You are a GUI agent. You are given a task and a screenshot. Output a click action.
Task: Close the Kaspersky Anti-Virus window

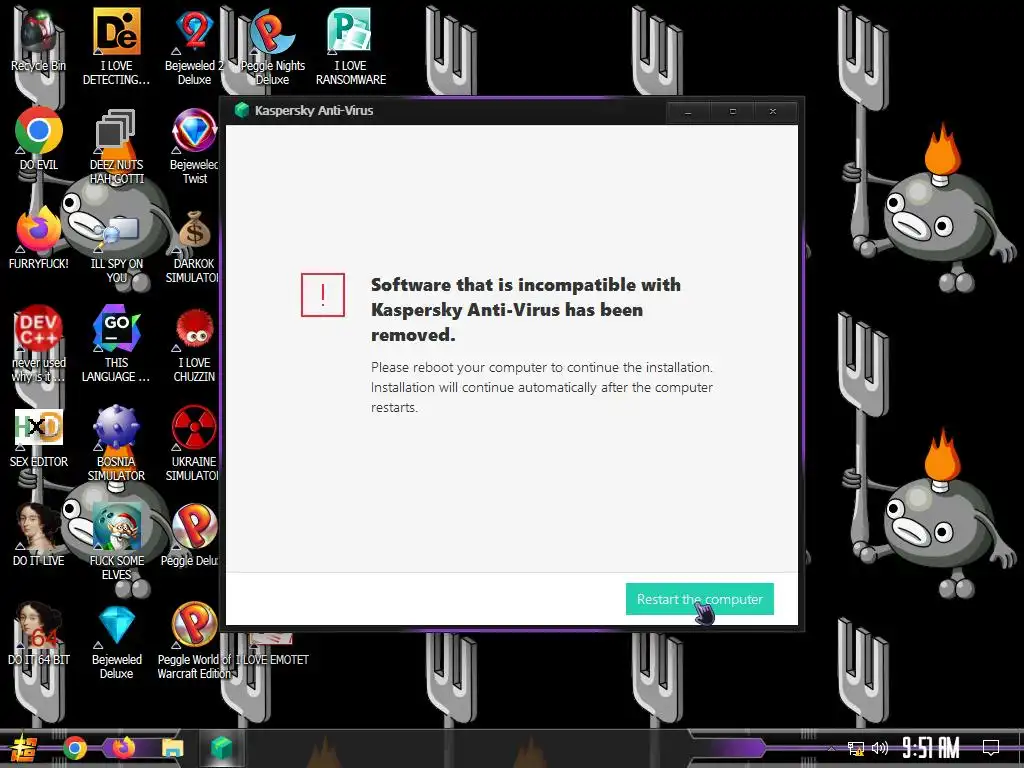click(773, 112)
